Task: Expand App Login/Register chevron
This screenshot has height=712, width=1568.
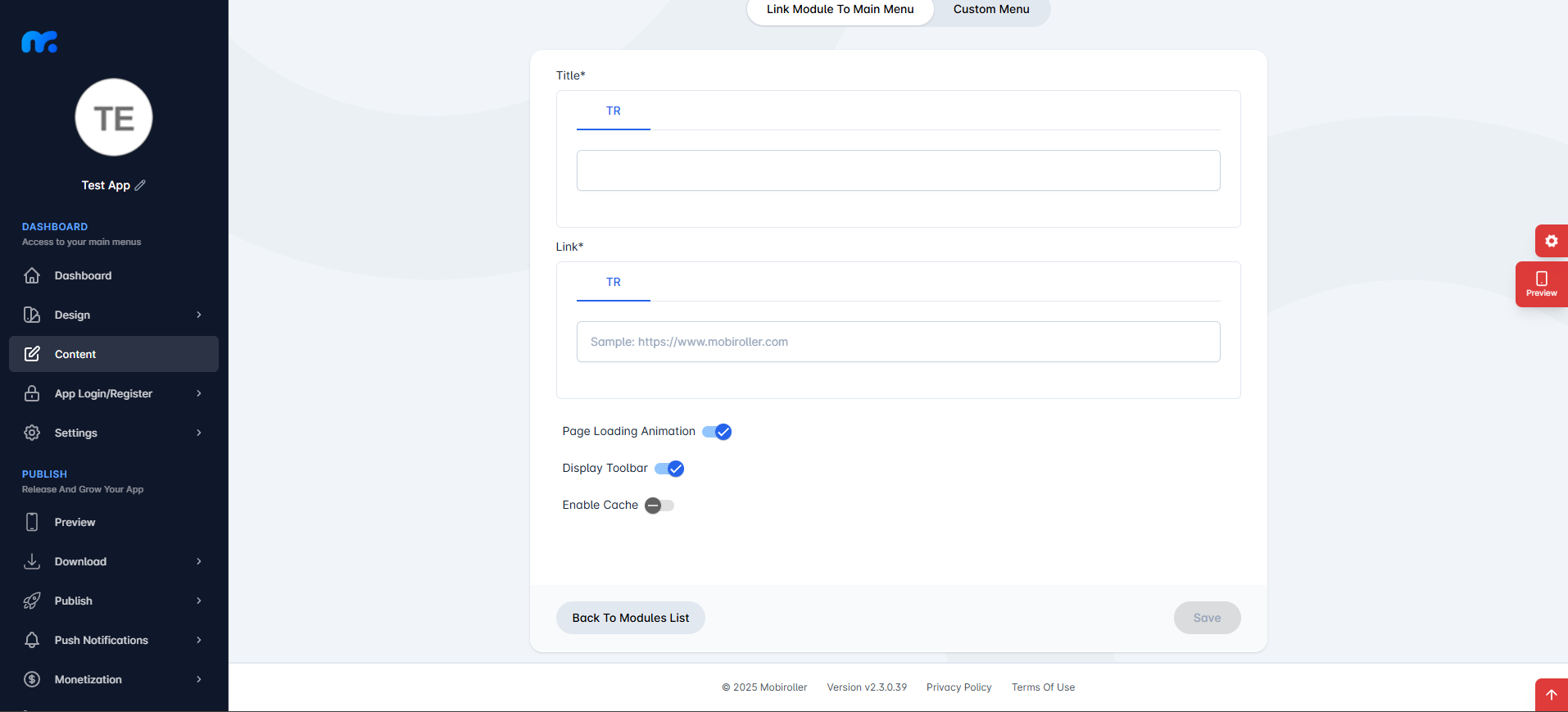Action: pyautogui.click(x=199, y=393)
